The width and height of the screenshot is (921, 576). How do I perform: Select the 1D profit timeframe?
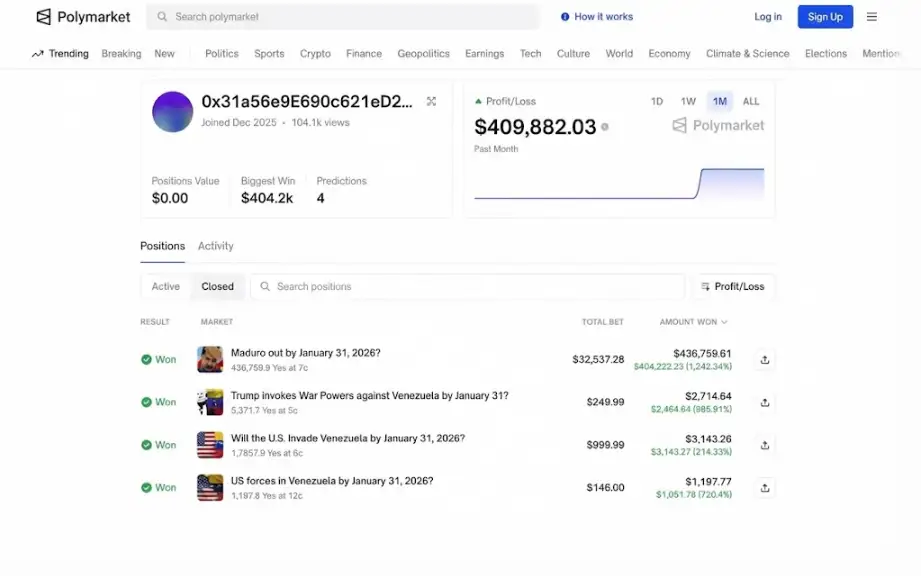point(657,101)
